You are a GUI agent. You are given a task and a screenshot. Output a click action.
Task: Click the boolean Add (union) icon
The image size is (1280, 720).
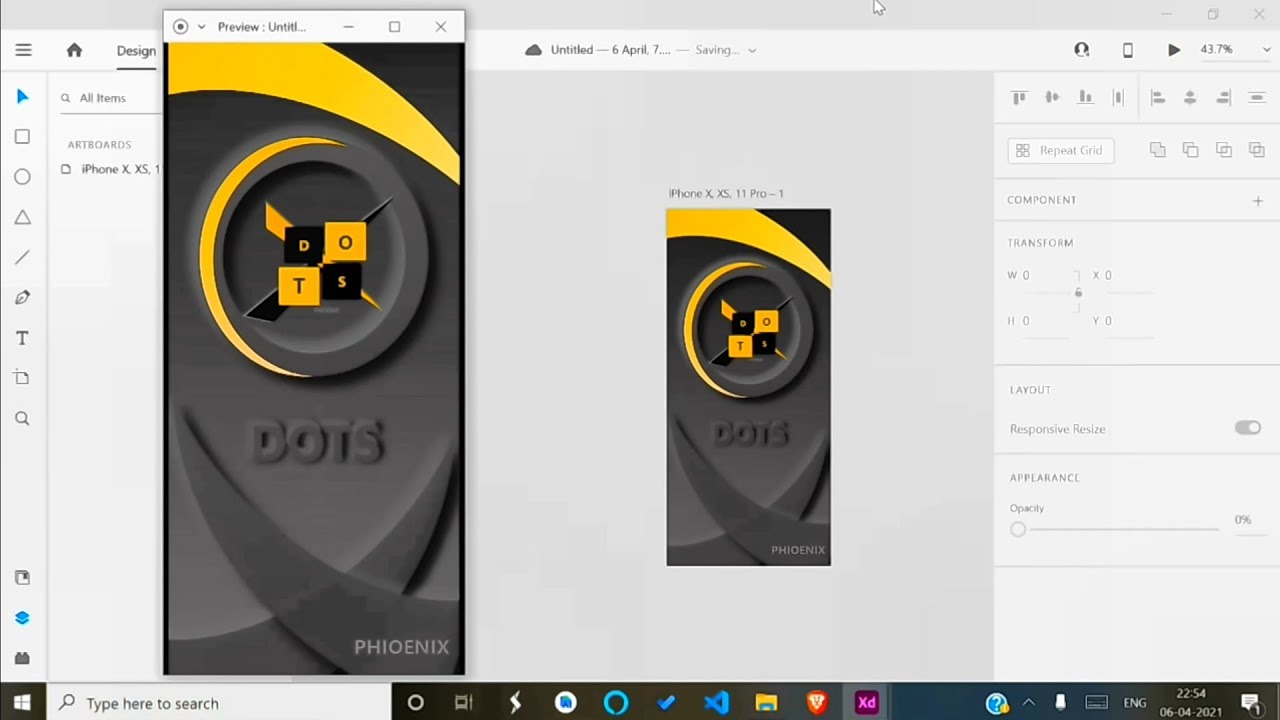point(1157,150)
